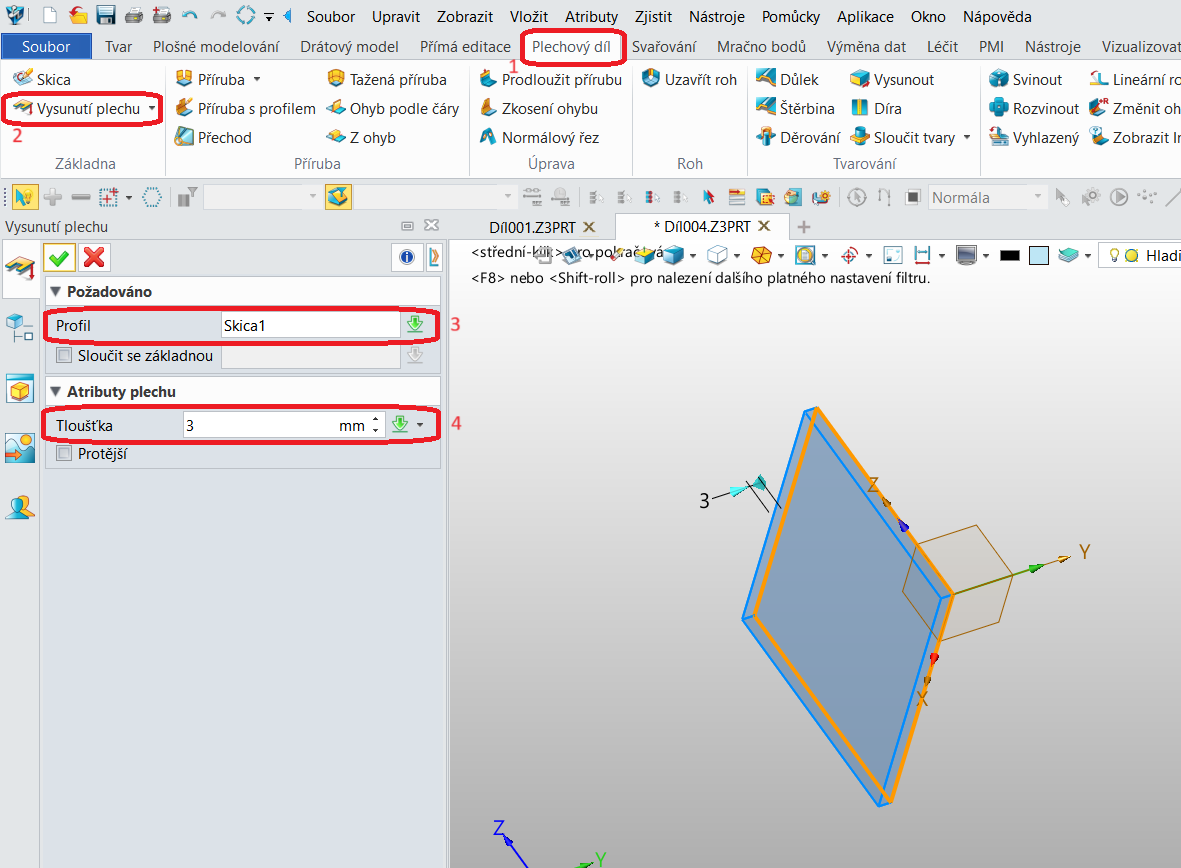
Task: Open the Plechový díl ribbon tab
Action: pyautogui.click(x=571, y=47)
